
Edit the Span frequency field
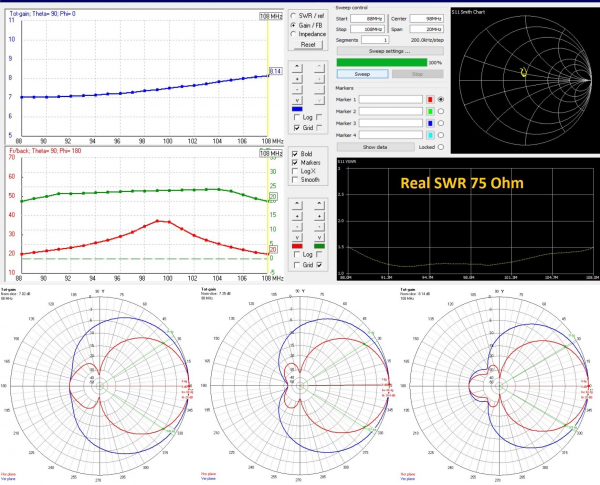[427, 29]
